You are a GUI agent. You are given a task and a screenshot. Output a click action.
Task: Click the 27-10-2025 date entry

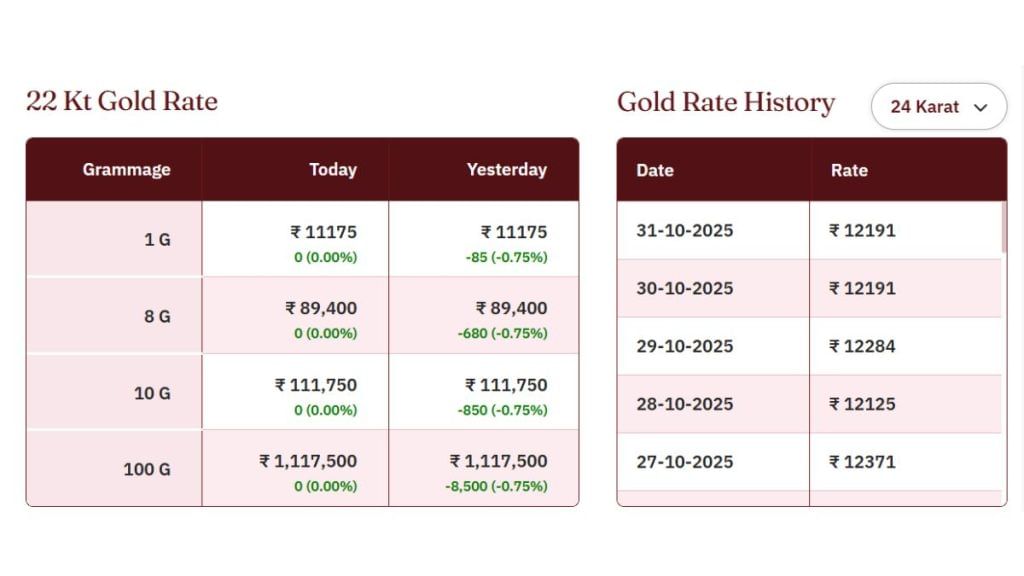pyautogui.click(x=685, y=462)
